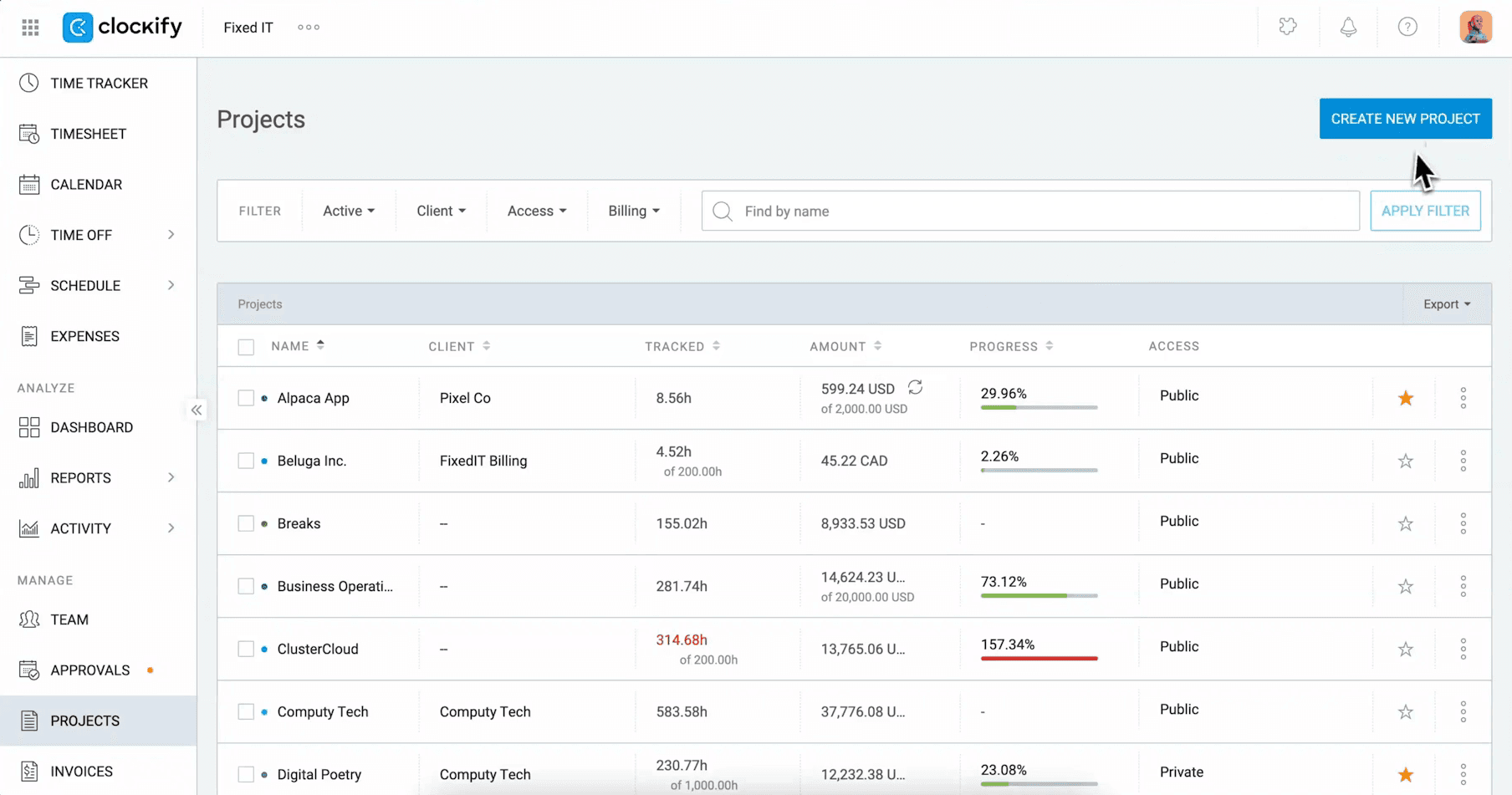The image size is (1512, 795).
Task: Focus the Find by name field
Action: (x=1030, y=211)
